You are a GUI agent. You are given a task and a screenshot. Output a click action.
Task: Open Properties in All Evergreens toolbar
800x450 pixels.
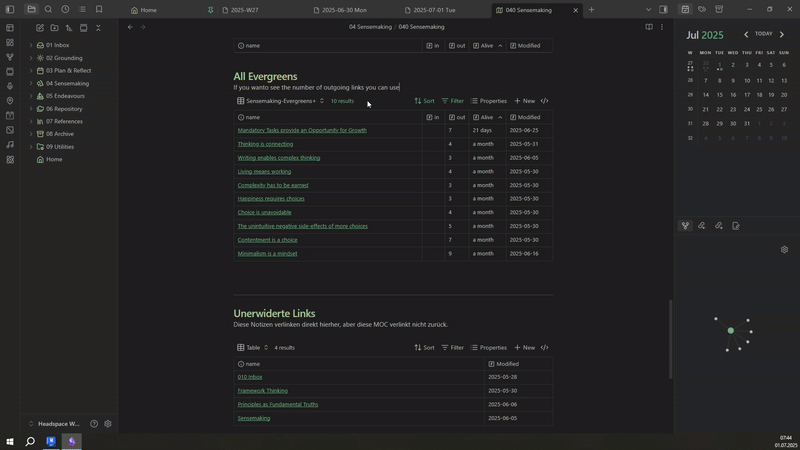point(489,101)
